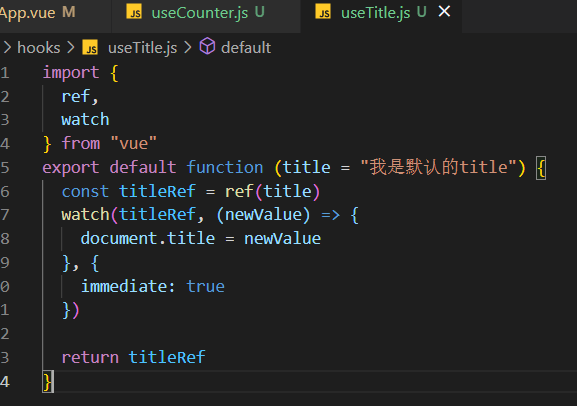Click the JS icon on useCounter.js tab
The image size is (577, 406).
click(x=134, y=12)
